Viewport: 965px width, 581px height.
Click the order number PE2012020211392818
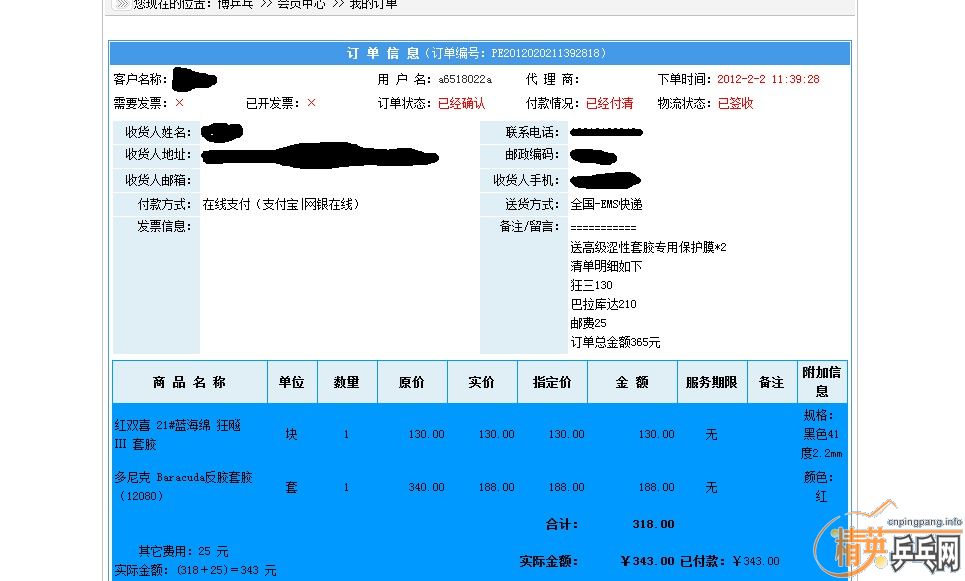549,53
